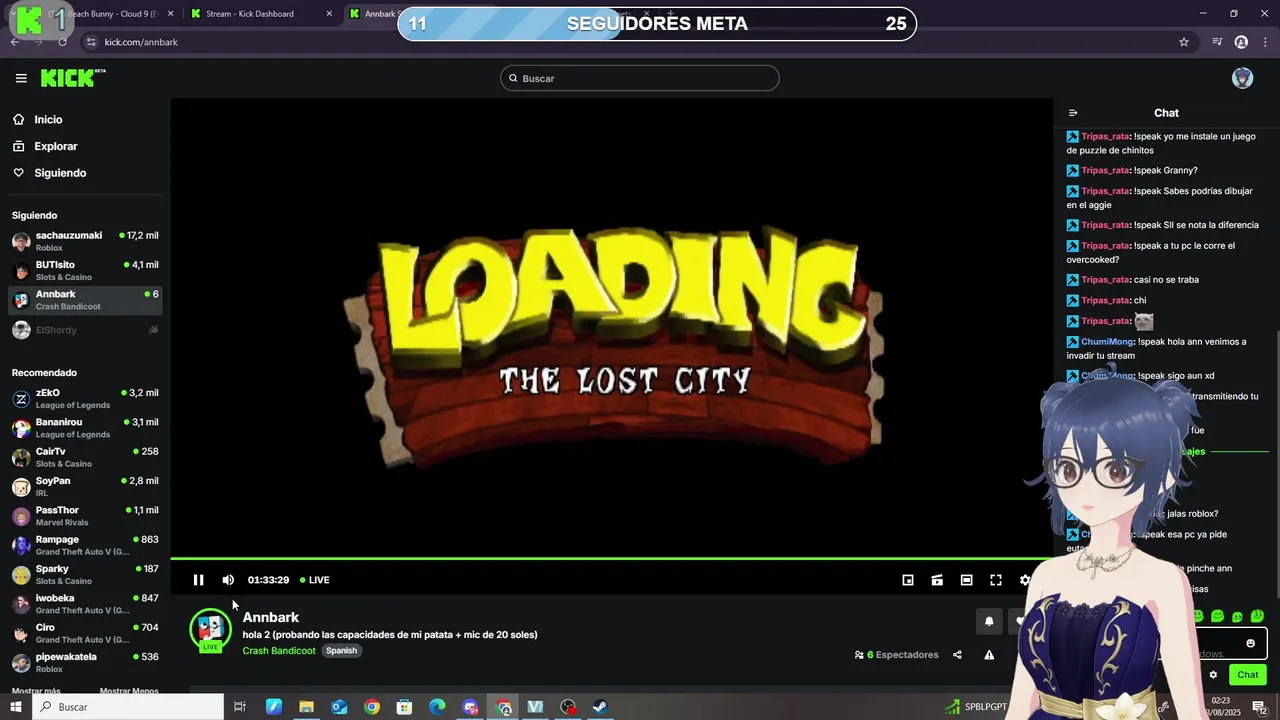This screenshot has width=1280, height=720.
Task: Open player settings gear
Action: click(x=1025, y=580)
